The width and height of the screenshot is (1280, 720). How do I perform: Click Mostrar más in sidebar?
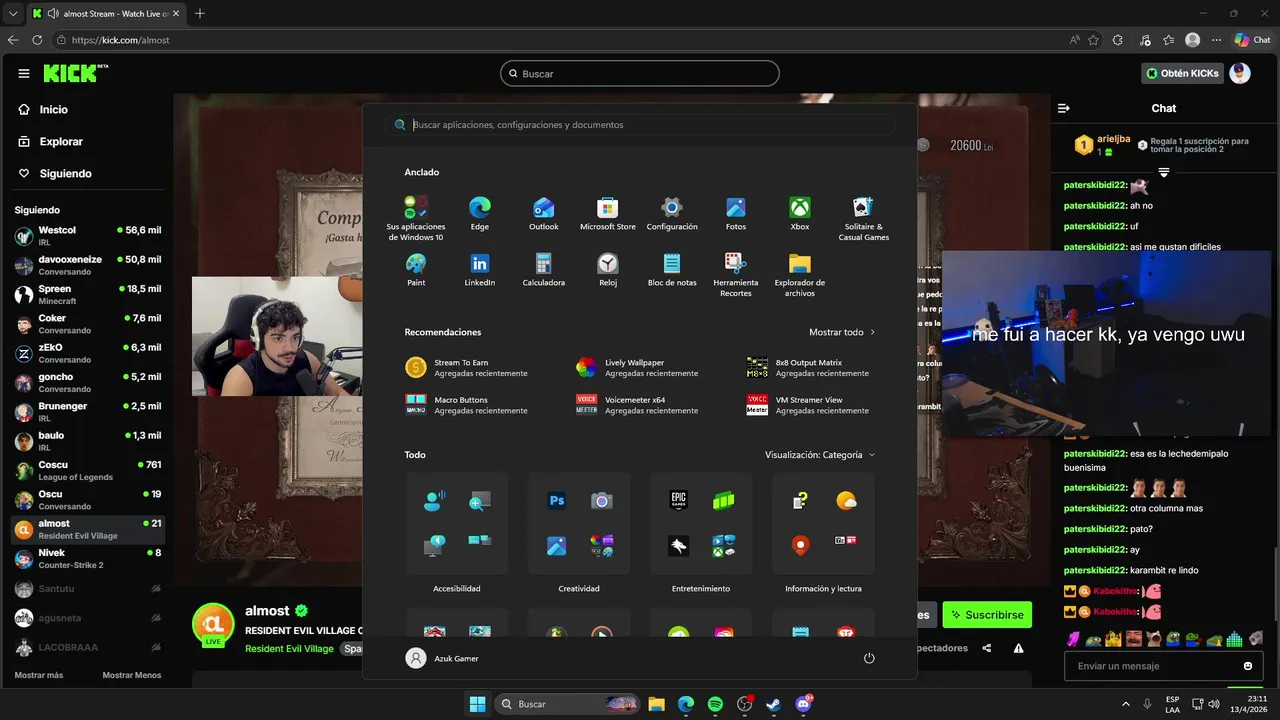pos(39,675)
